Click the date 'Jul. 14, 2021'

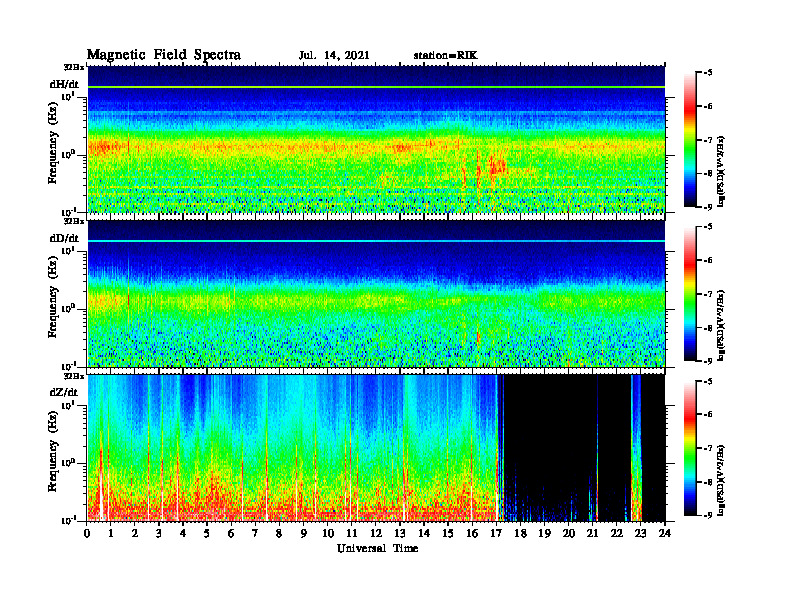334,56
